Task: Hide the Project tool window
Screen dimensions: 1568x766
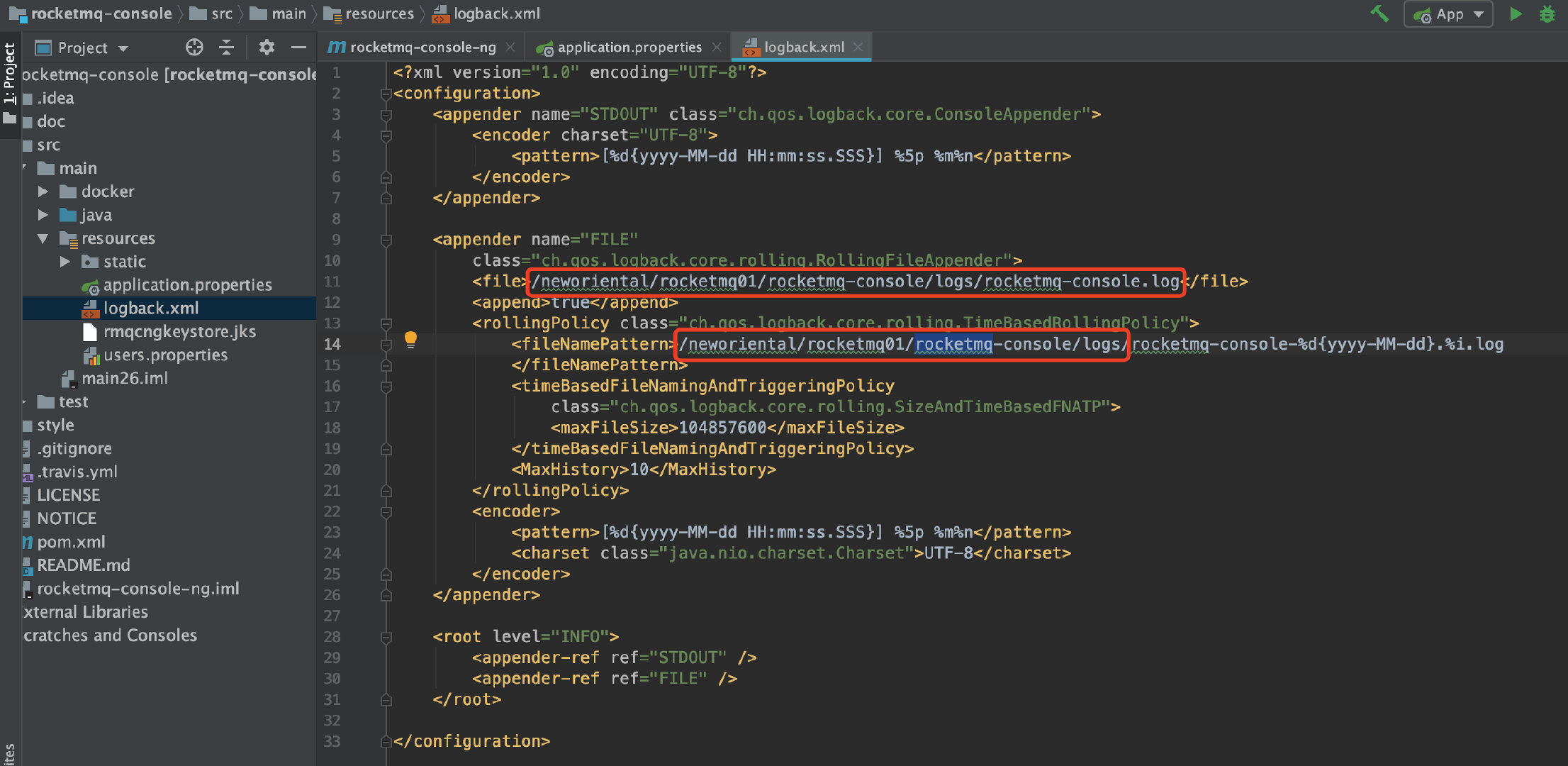Action: pos(298,48)
